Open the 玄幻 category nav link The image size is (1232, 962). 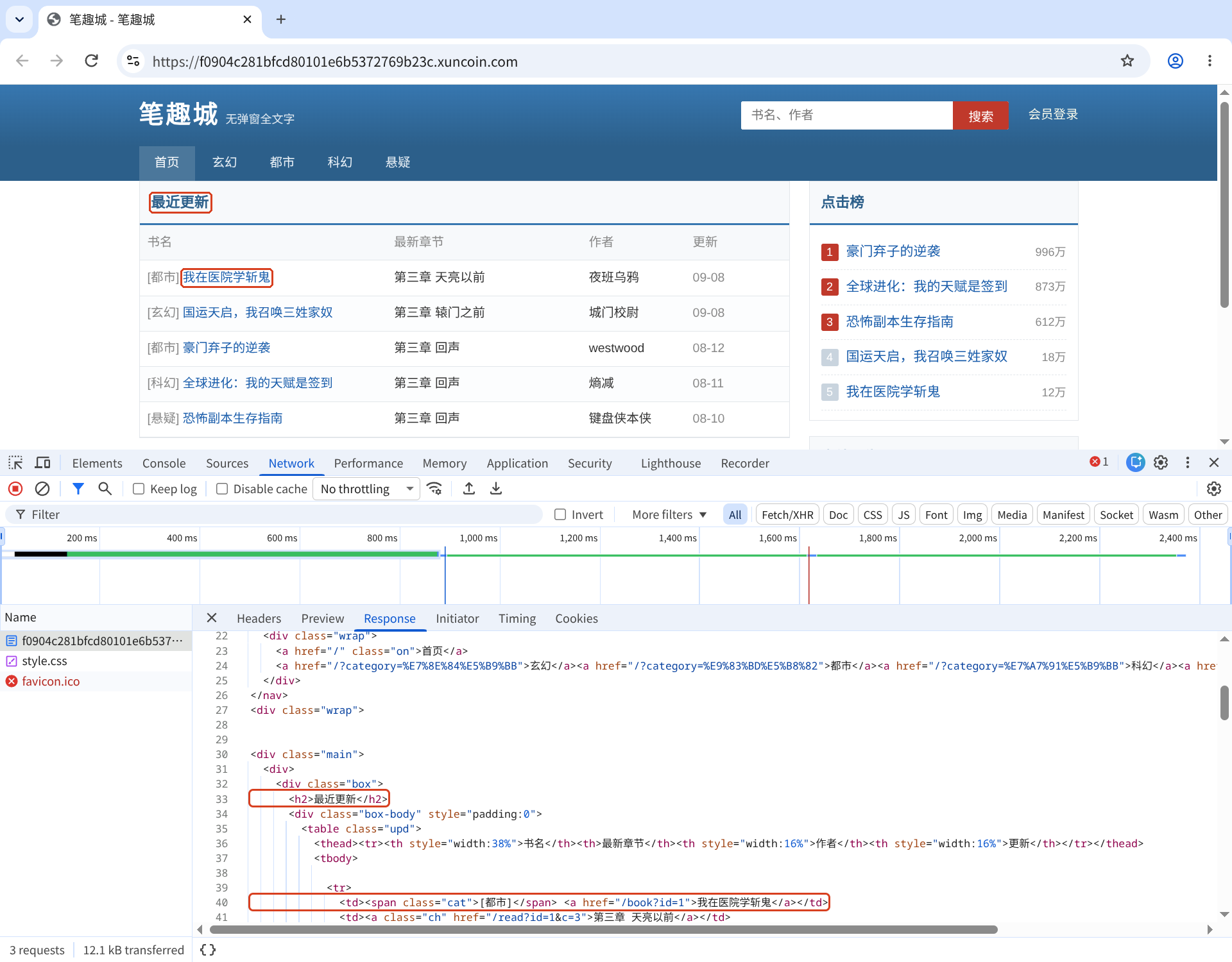point(225,162)
